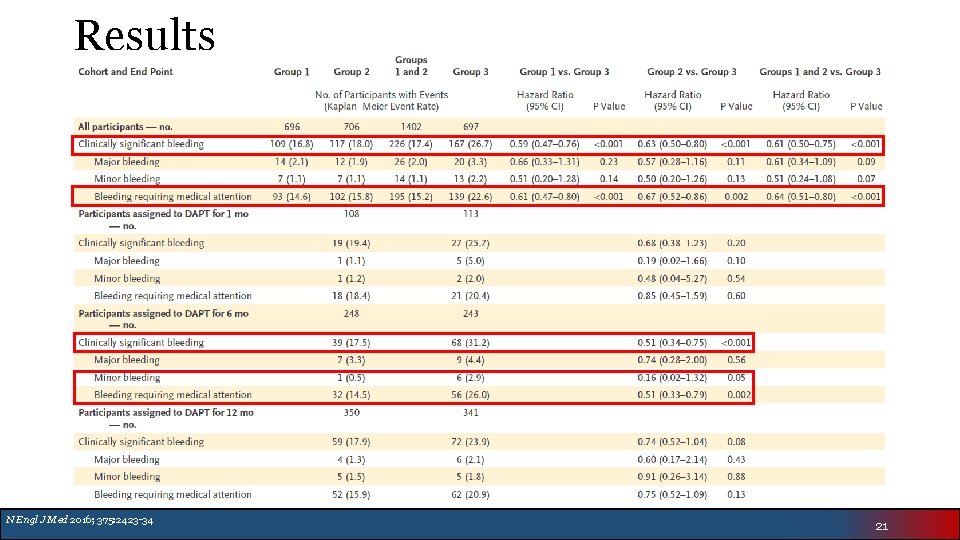Screen dimensions: 960x540
Task: Click hazard ratio "0.16 (0.02–1.32)"
Action: coord(672,378)
